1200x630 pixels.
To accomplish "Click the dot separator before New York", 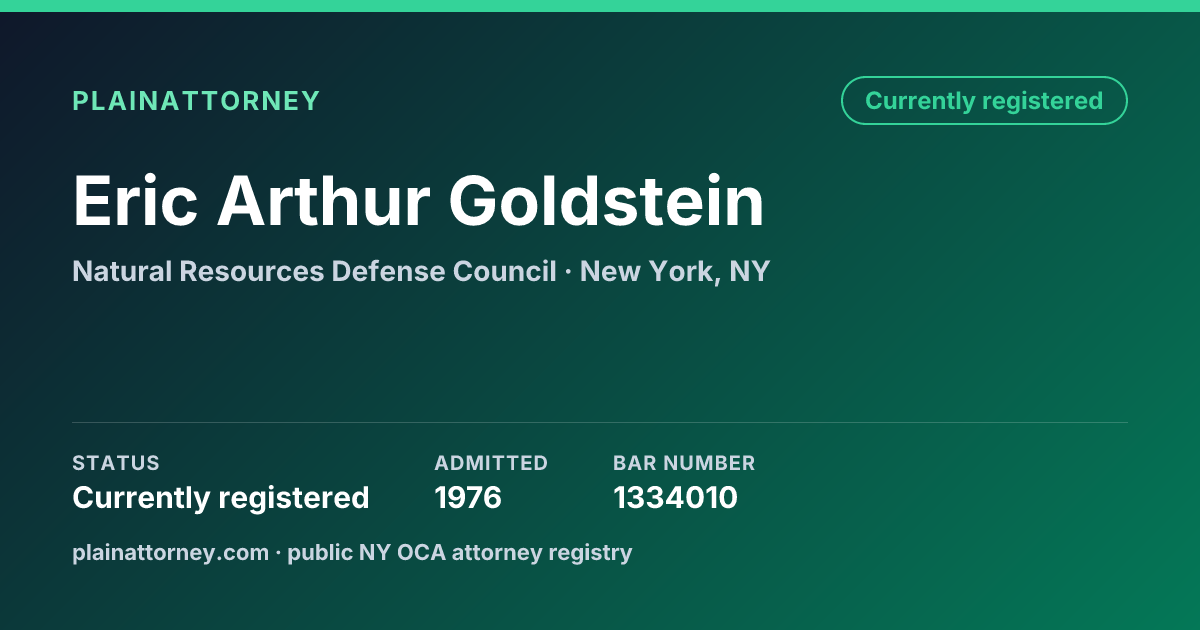I will click(x=568, y=272).
